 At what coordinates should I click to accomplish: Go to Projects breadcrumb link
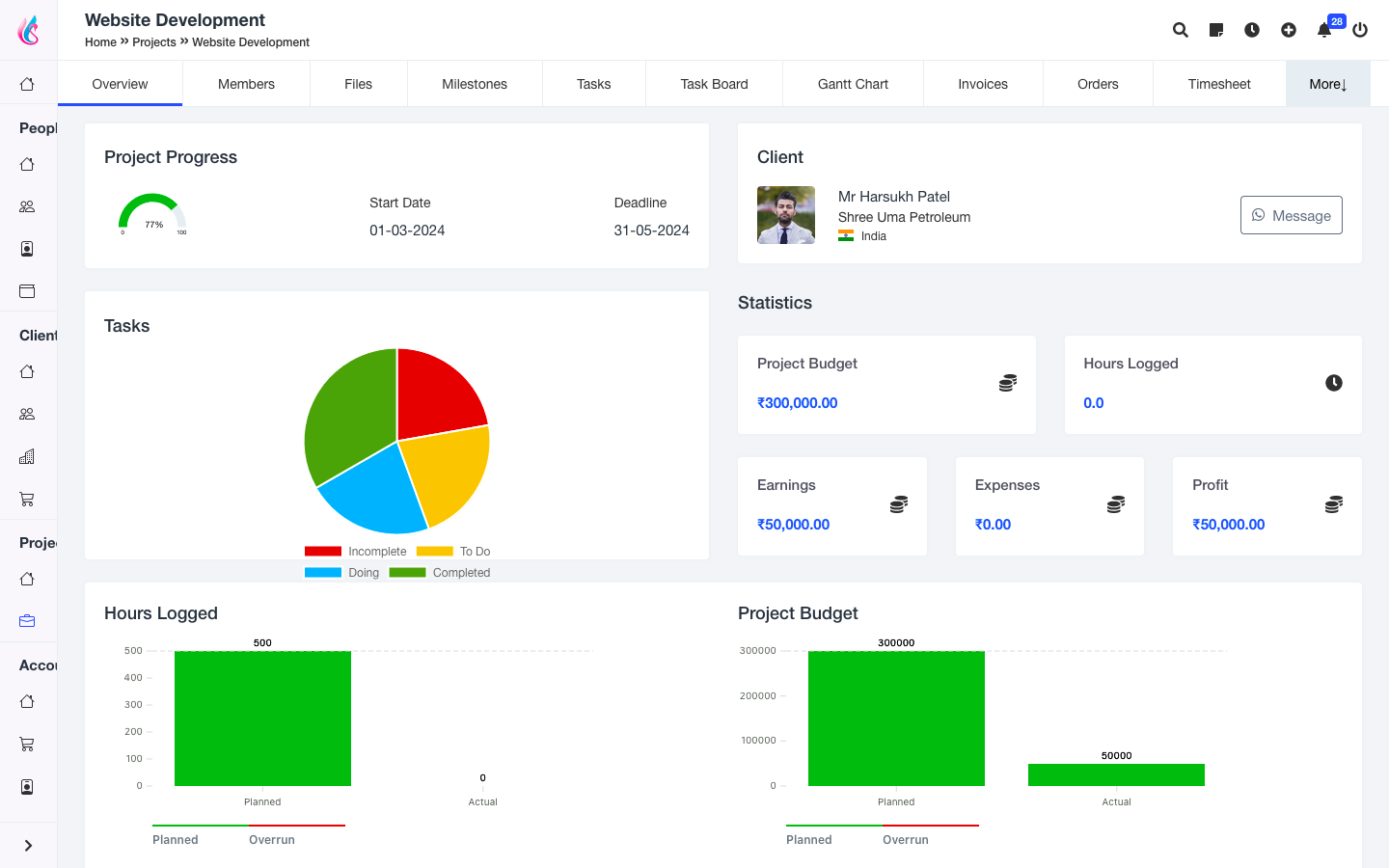(x=154, y=42)
